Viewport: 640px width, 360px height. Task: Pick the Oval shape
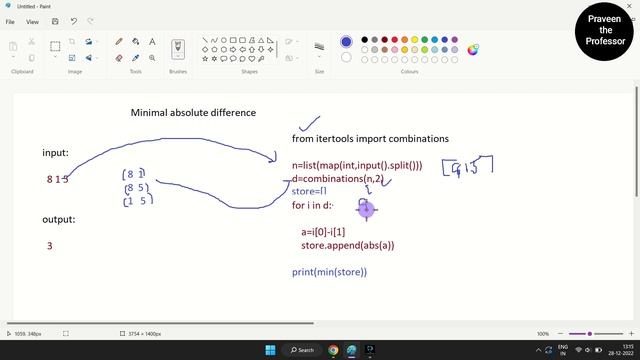click(x=224, y=40)
